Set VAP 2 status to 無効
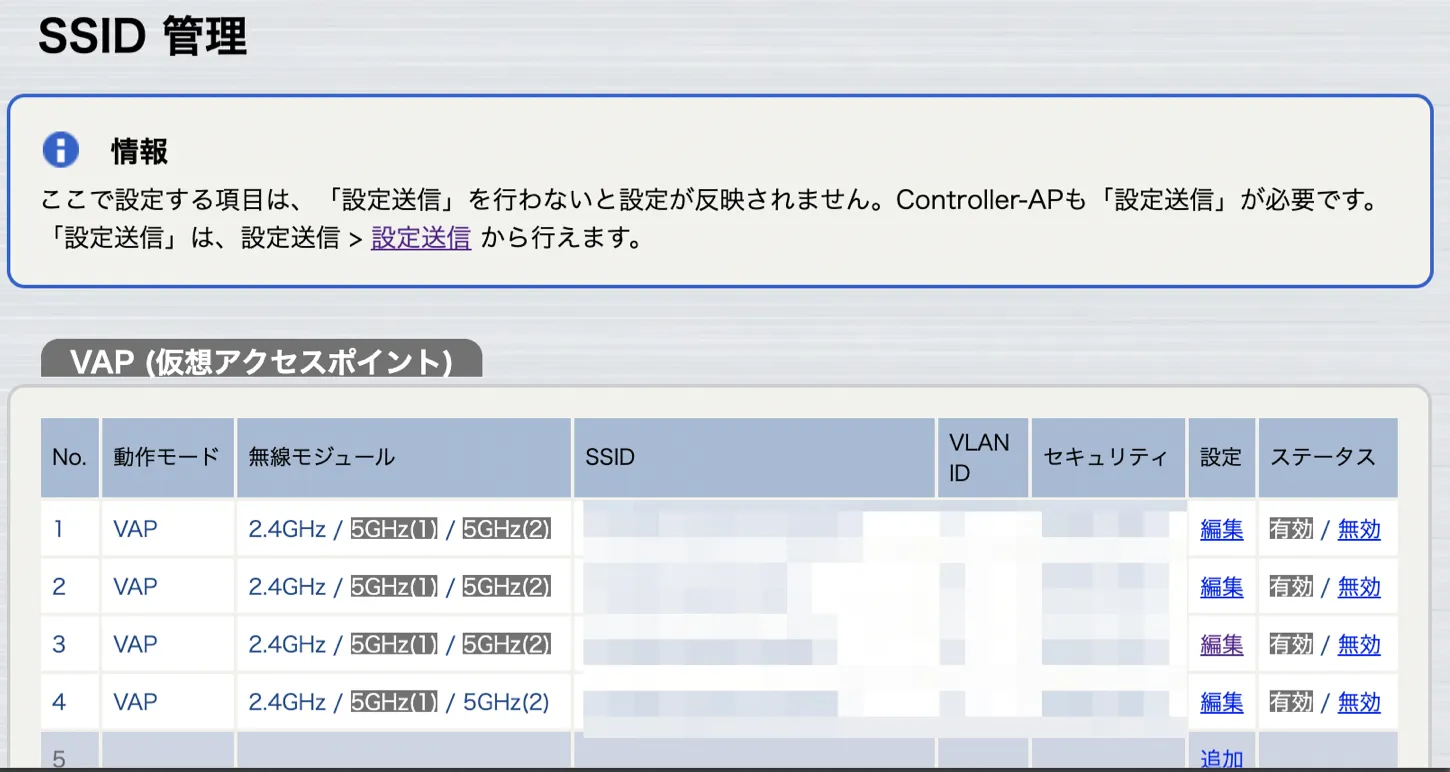The image size is (1450, 772). [x=1358, y=587]
